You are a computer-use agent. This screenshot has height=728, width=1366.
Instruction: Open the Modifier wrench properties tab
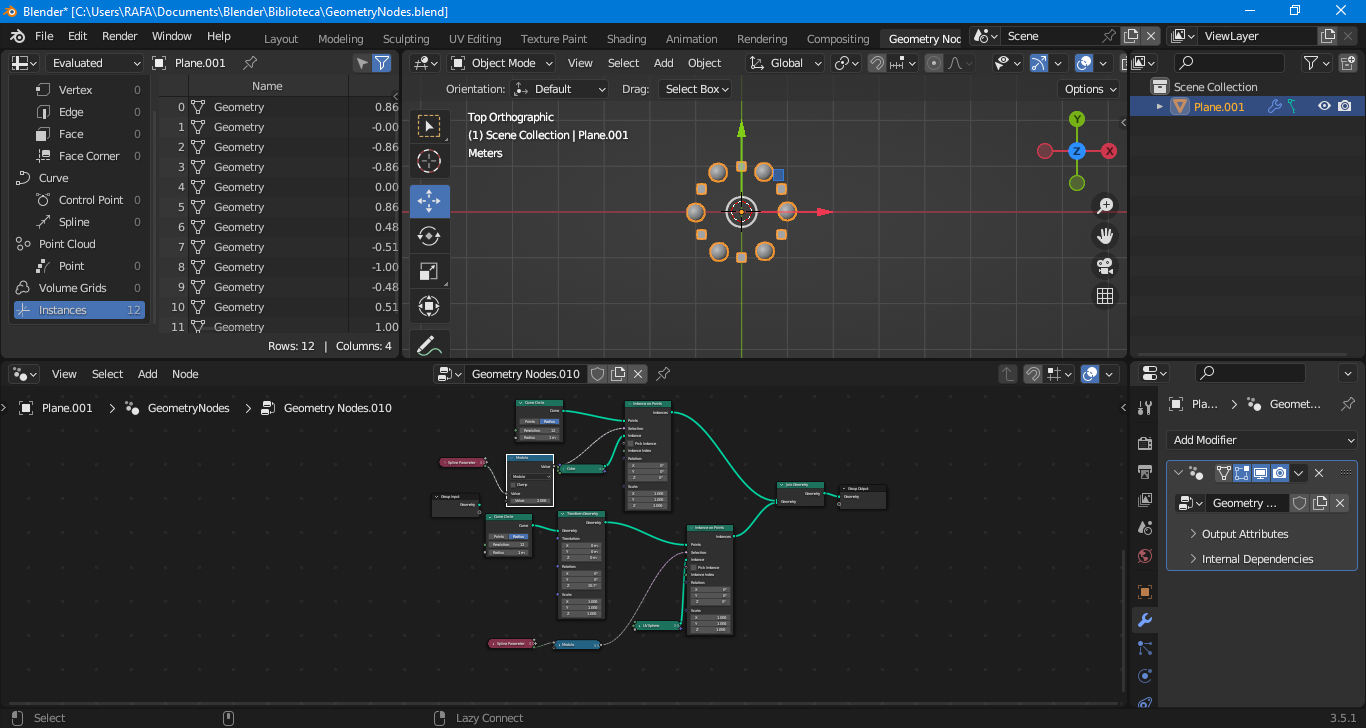pyautogui.click(x=1145, y=620)
